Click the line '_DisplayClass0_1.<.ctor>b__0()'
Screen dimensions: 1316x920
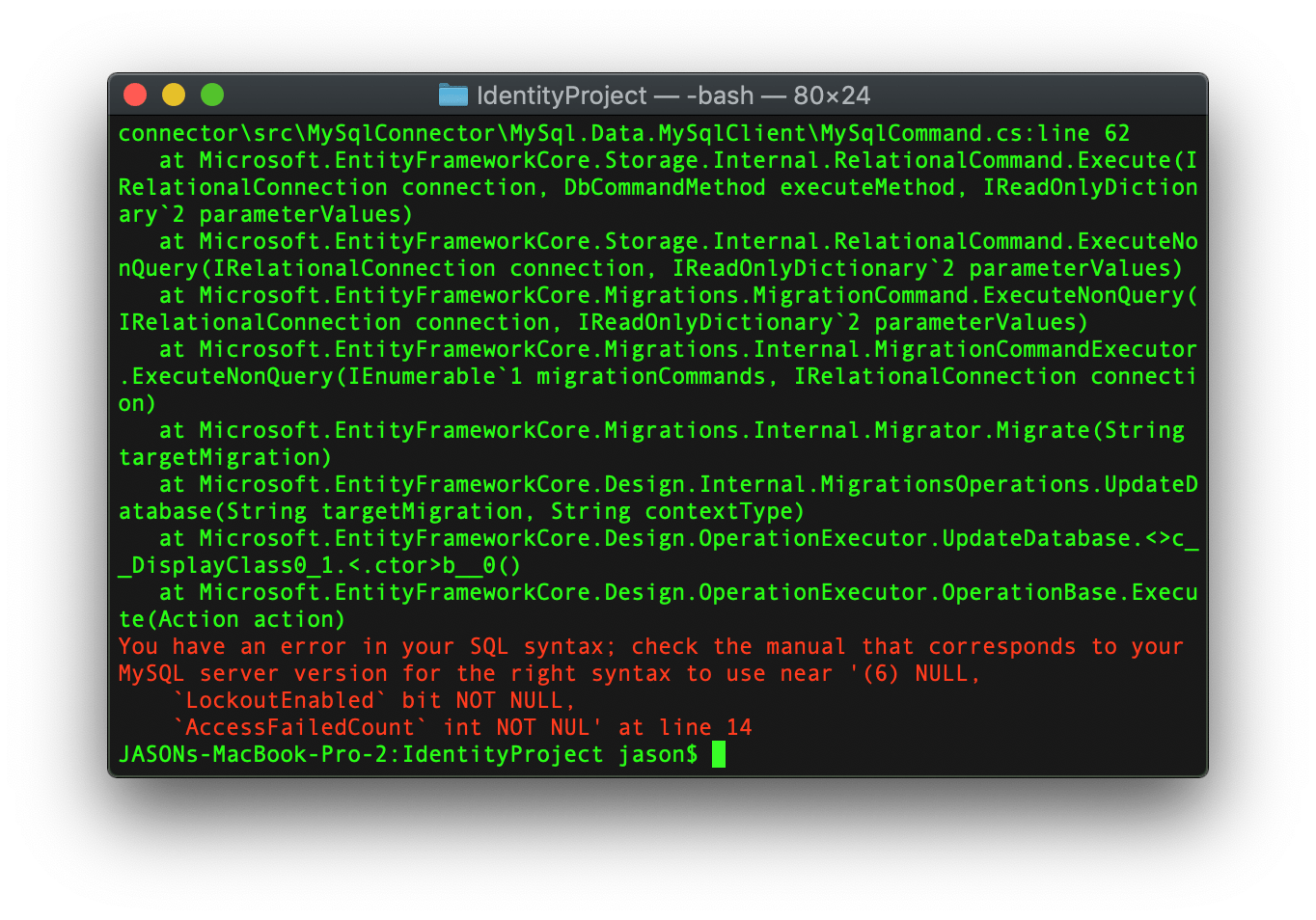[319, 565]
